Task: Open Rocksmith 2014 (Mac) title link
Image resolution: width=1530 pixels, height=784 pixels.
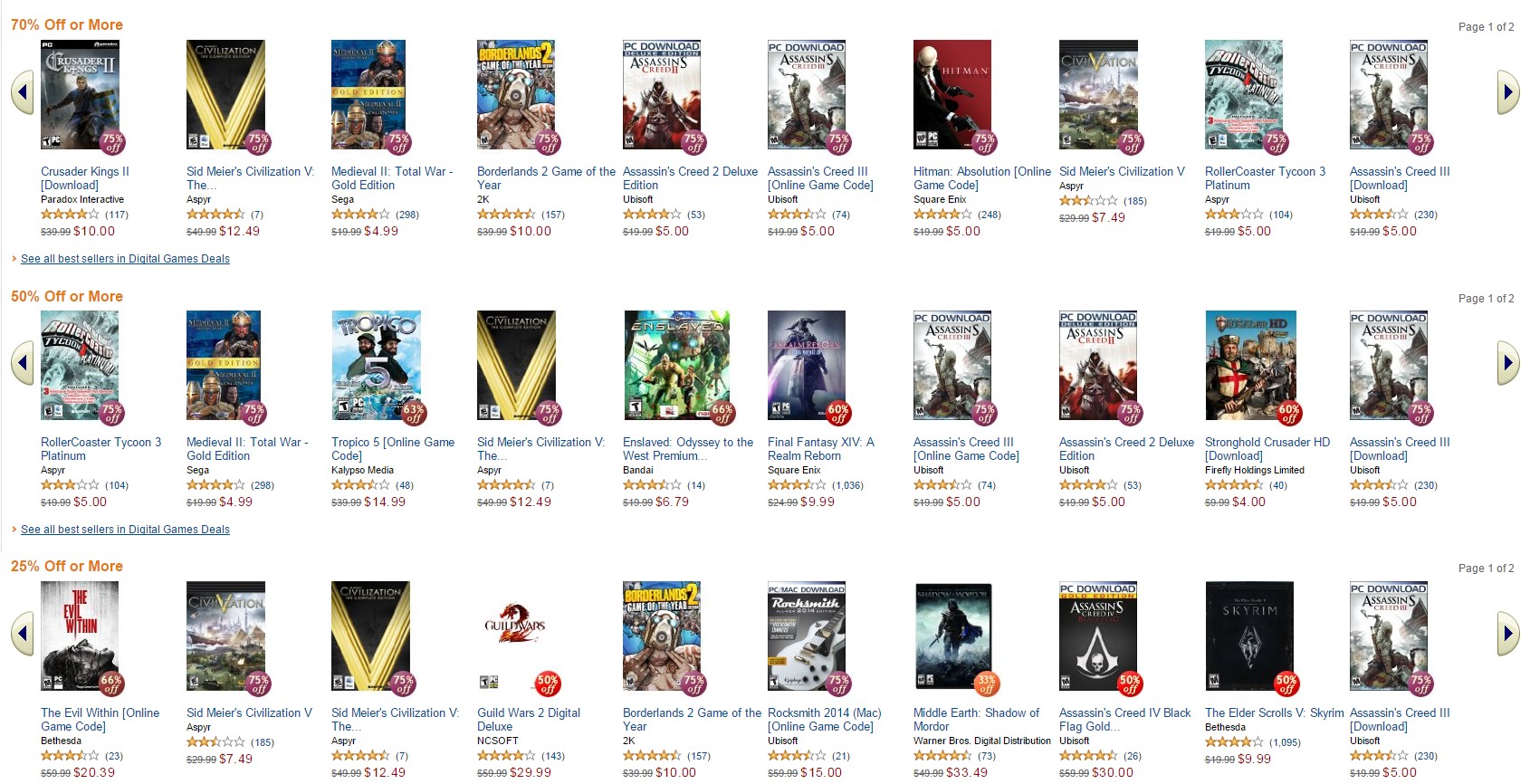Action: click(824, 720)
